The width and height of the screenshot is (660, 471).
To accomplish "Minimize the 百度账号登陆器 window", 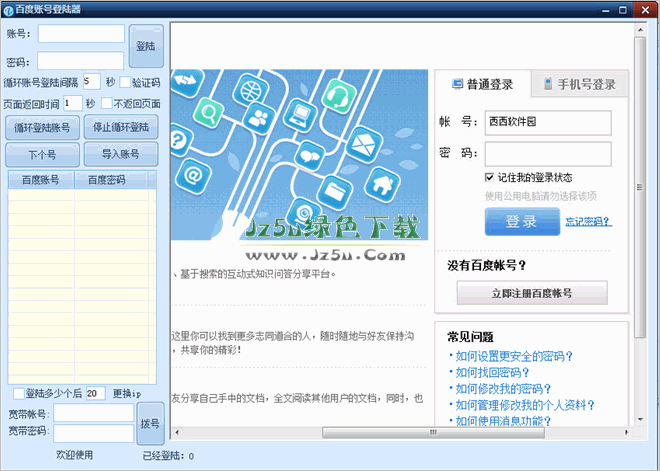I will coord(605,10).
